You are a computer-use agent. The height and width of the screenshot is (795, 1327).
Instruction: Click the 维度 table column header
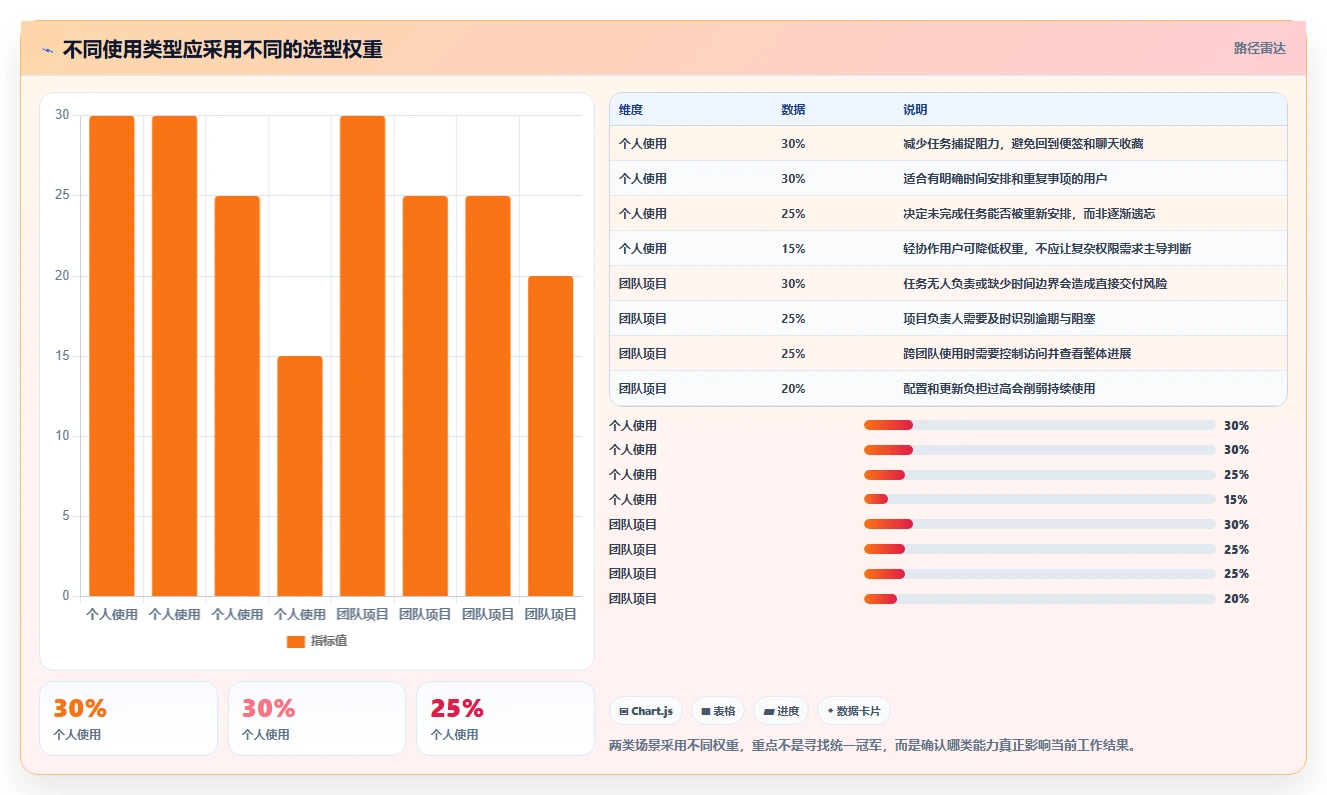[x=631, y=109]
